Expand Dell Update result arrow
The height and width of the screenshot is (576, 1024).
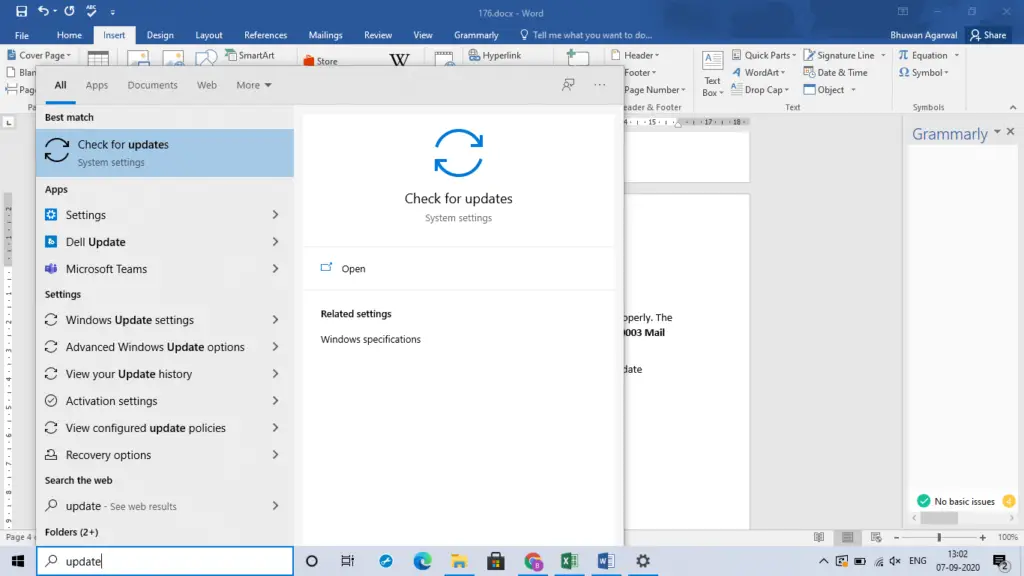276,242
